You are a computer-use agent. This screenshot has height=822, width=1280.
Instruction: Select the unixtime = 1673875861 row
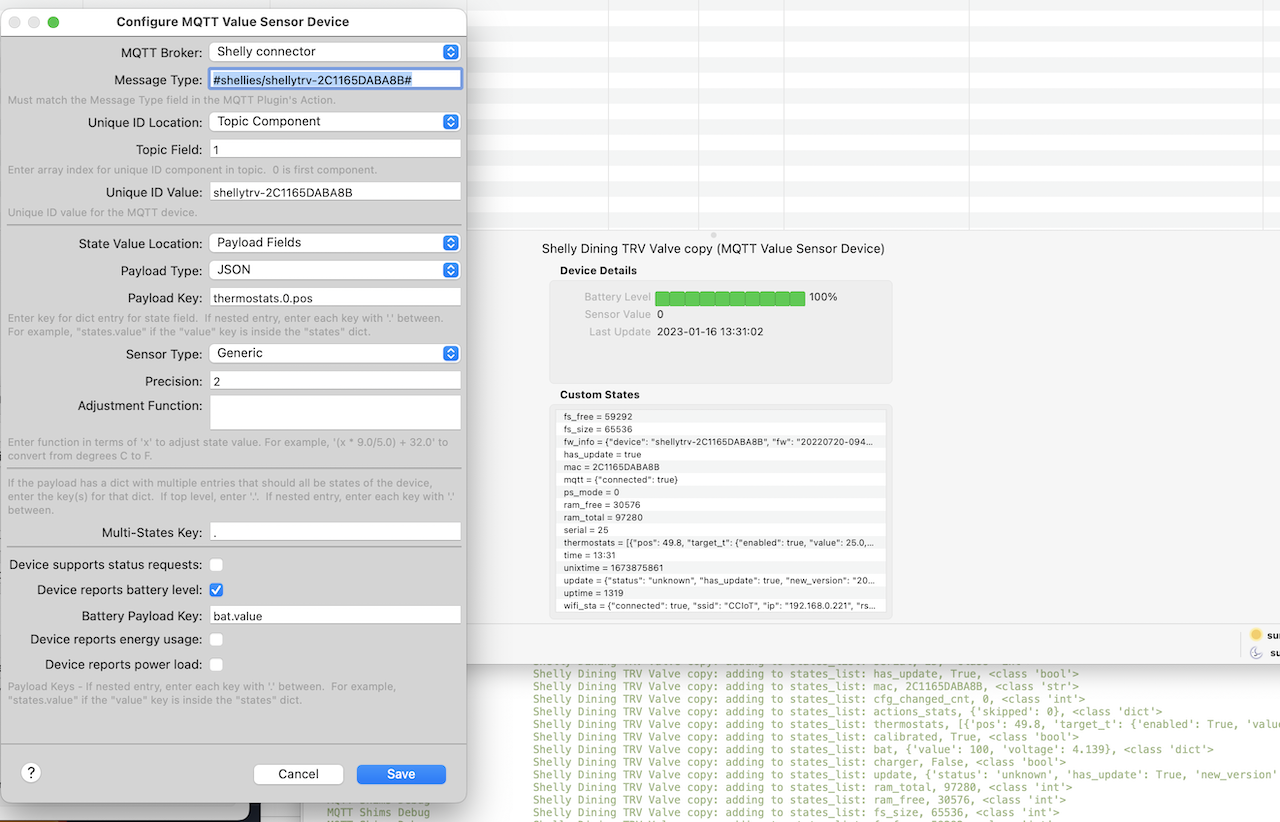720,568
